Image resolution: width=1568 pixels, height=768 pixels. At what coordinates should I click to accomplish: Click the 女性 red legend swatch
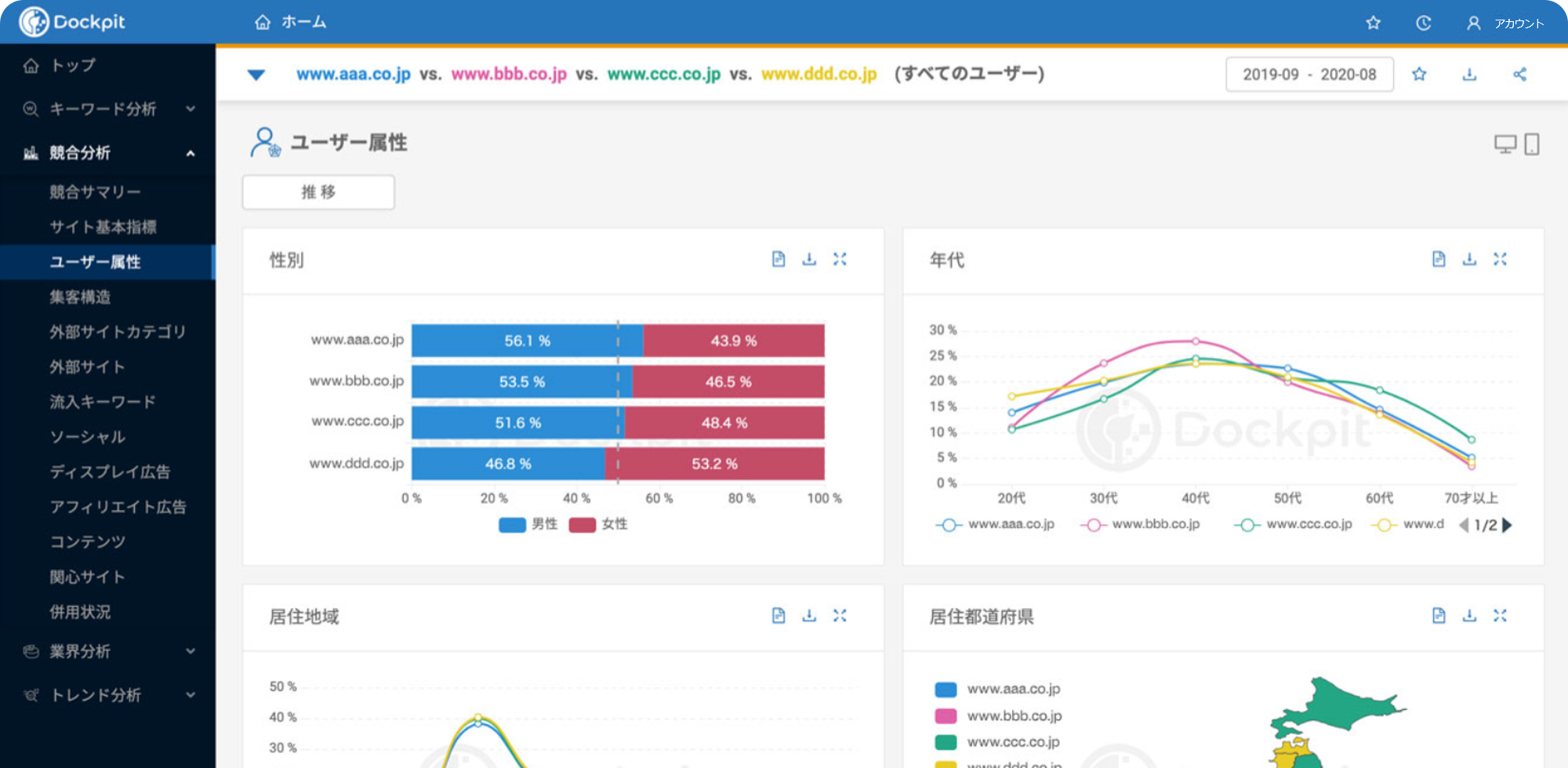(583, 525)
